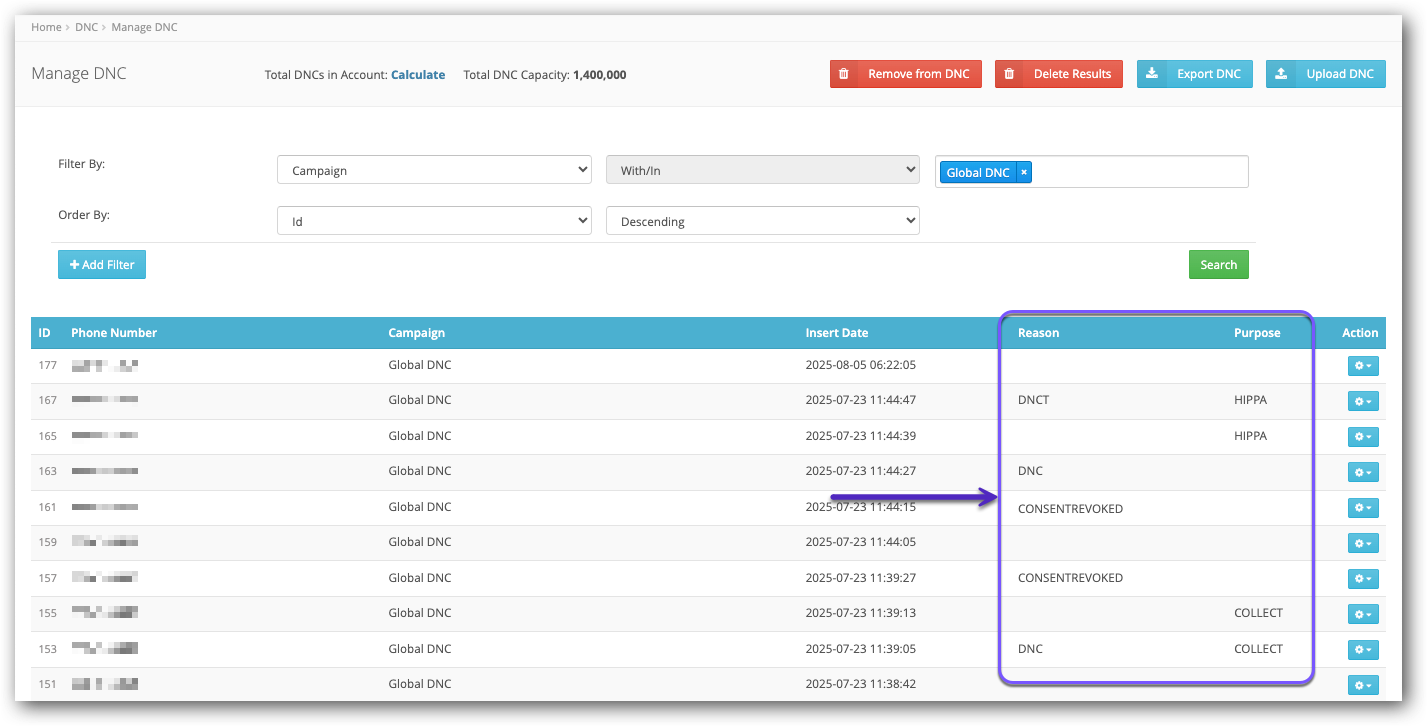Click trash icon on Remove from DNC
The image size is (1427, 726).
click(x=844, y=74)
